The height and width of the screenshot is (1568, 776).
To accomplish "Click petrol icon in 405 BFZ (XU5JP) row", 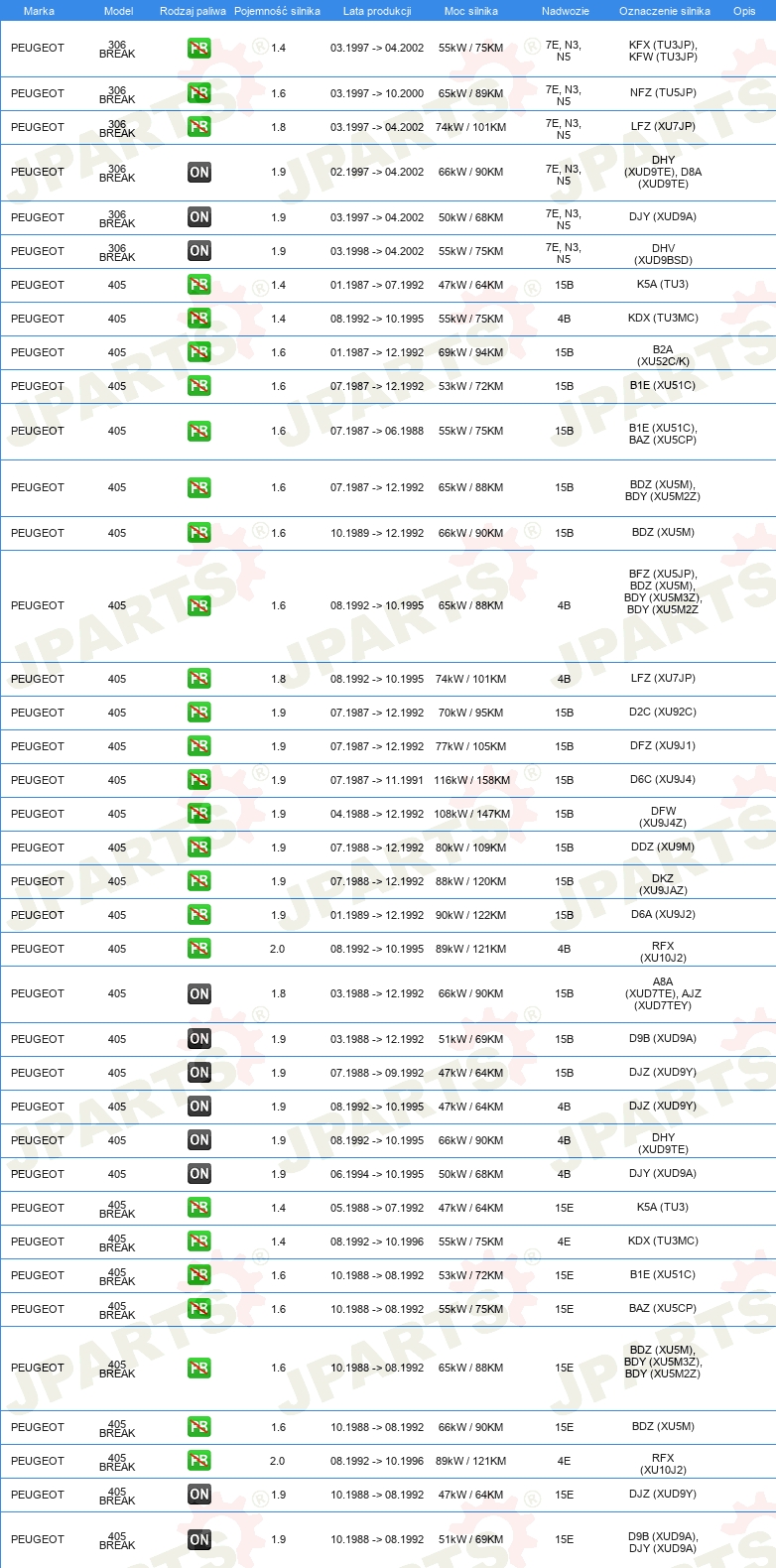I will (199, 605).
